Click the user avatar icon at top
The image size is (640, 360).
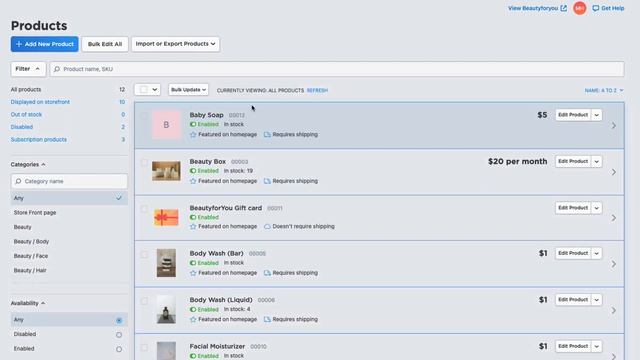tap(580, 8)
